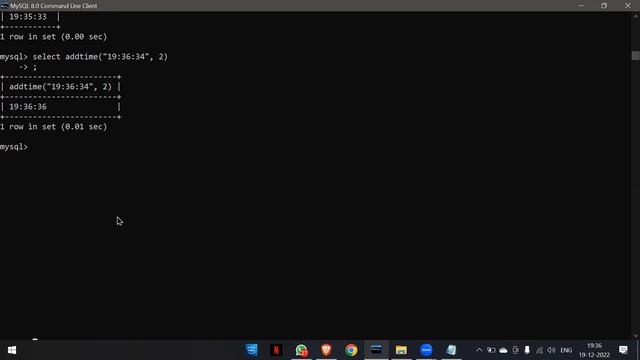Click the microphone tray icon
Image resolution: width=640 pixels, height=360 pixels.
[527, 350]
